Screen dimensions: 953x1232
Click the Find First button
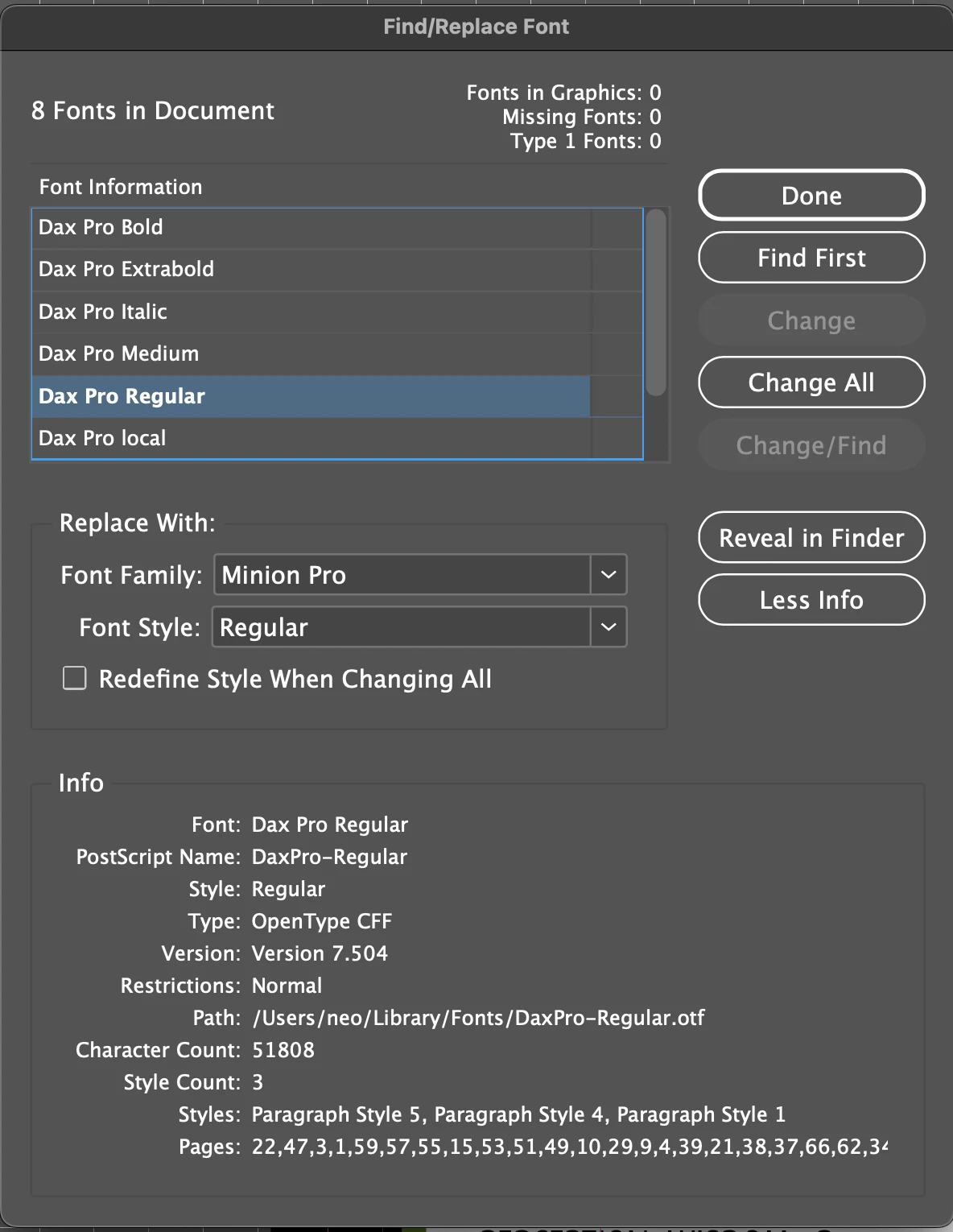811,258
